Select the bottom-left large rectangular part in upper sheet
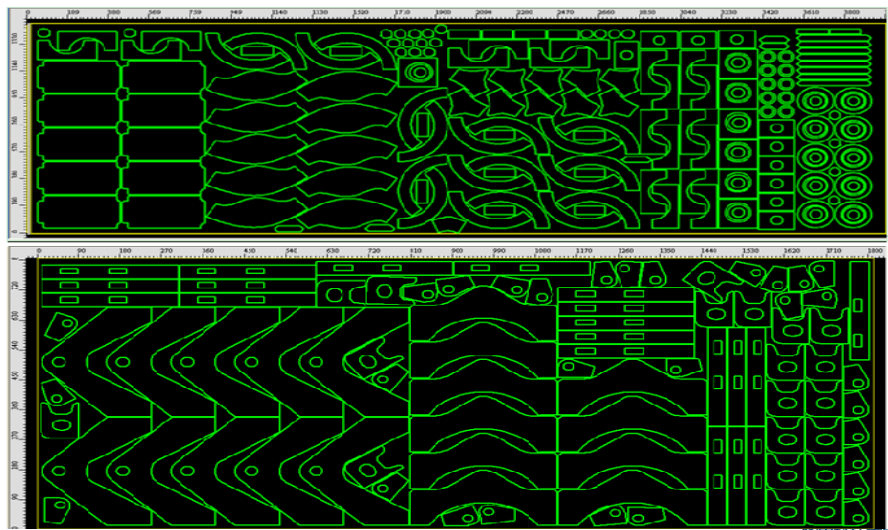This screenshot has height=530, width=888. (x=79, y=208)
